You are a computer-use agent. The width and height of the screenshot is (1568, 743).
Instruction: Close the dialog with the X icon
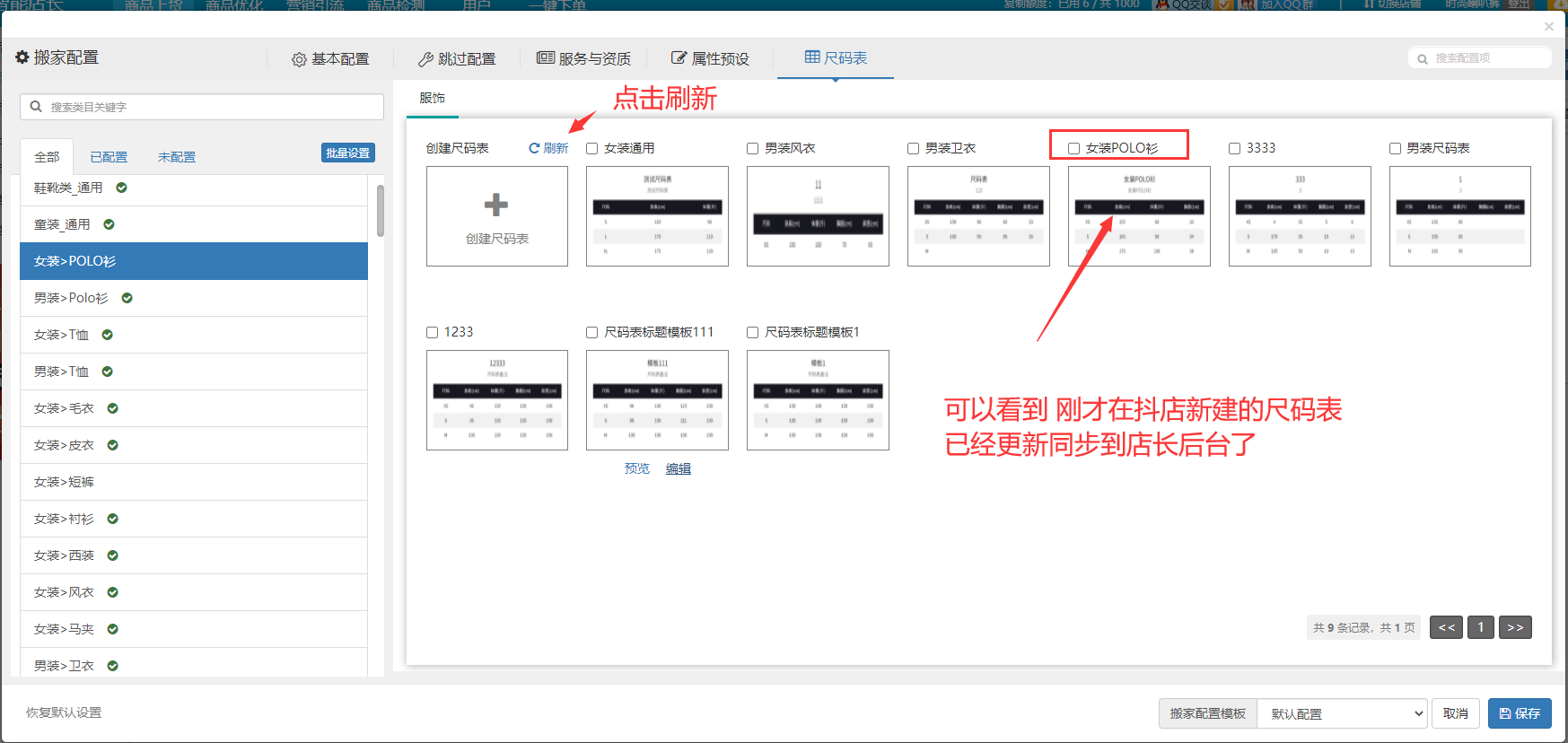(1548, 27)
